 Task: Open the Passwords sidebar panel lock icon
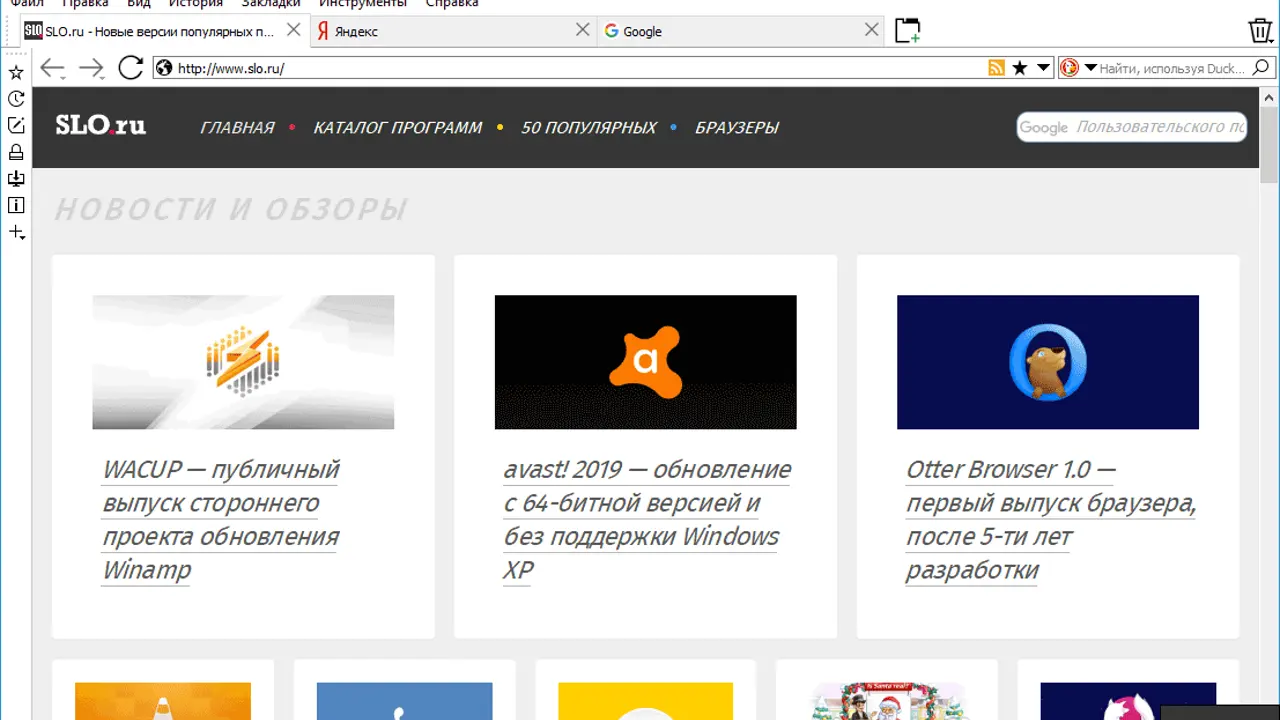point(16,152)
